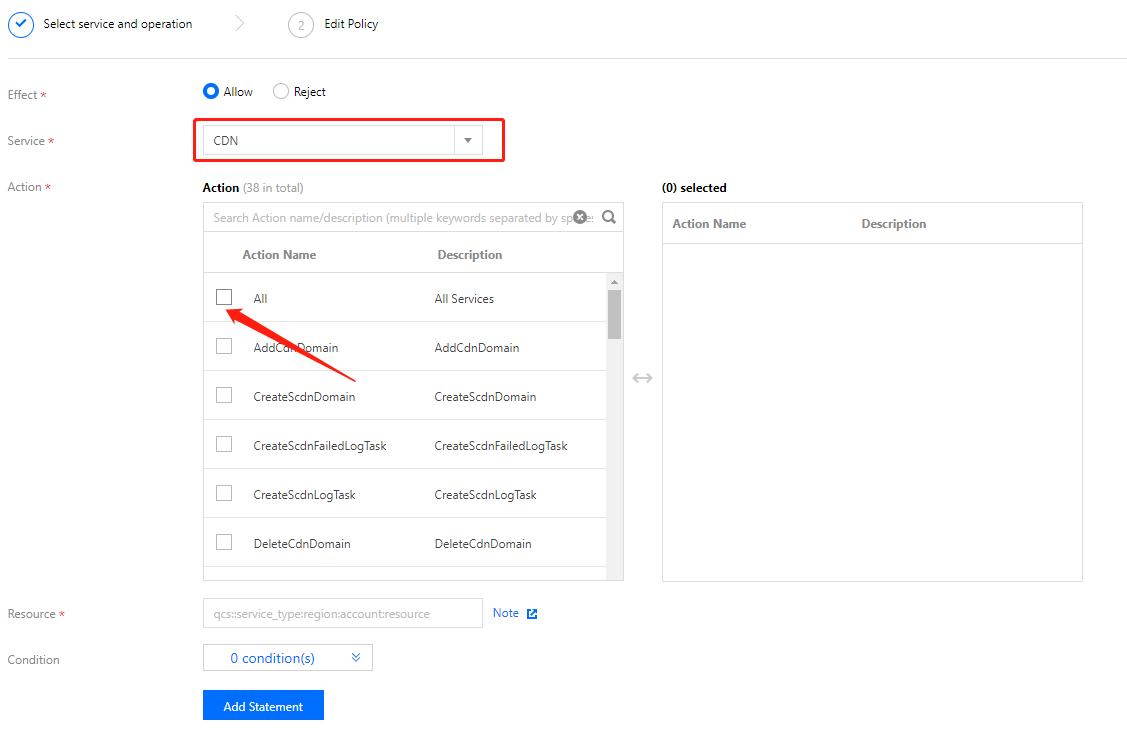Click the action list scrollbar thumb
Image resolution: width=1127 pixels, height=737 pixels.
[614, 314]
